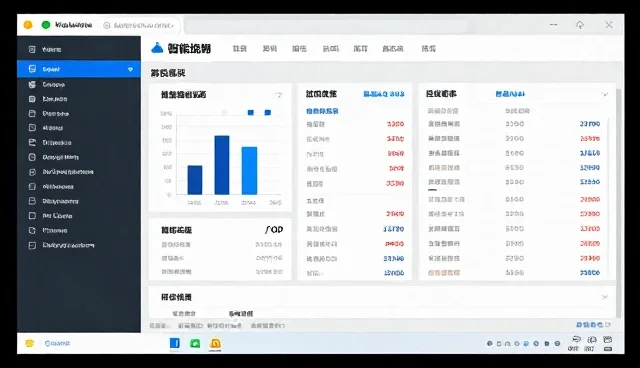Collapse the right table card's header chevron
The height and width of the screenshot is (368, 640).
604,94
